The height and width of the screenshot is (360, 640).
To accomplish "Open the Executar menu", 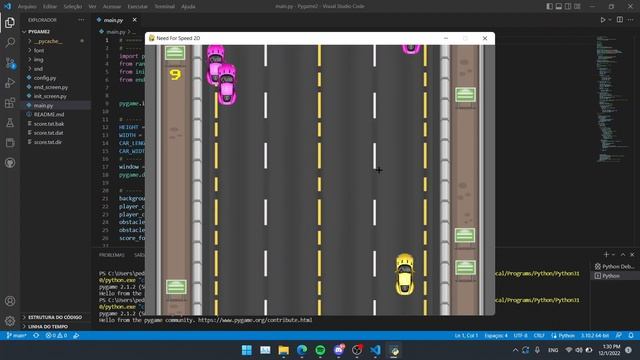I will tap(137, 7).
